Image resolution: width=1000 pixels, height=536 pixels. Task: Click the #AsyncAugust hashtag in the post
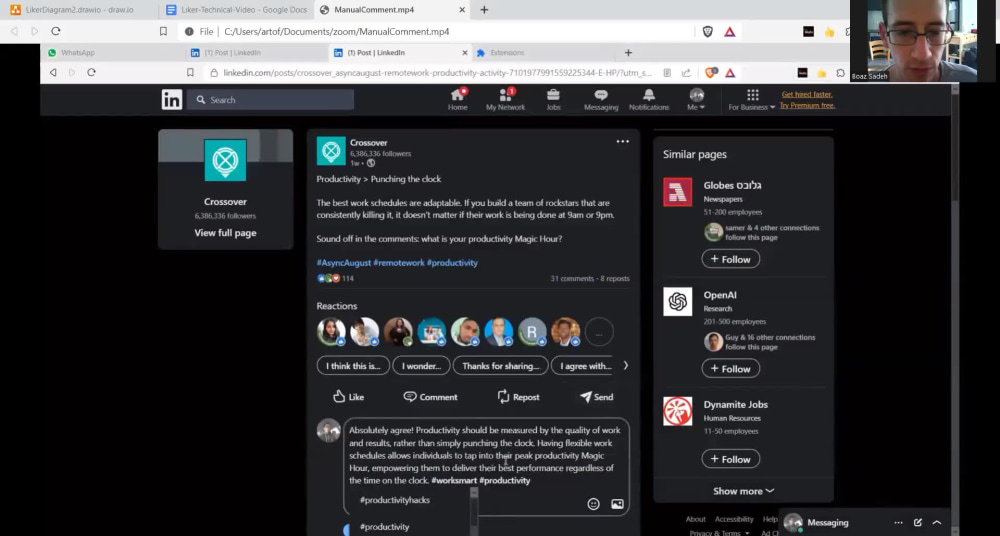[343, 263]
